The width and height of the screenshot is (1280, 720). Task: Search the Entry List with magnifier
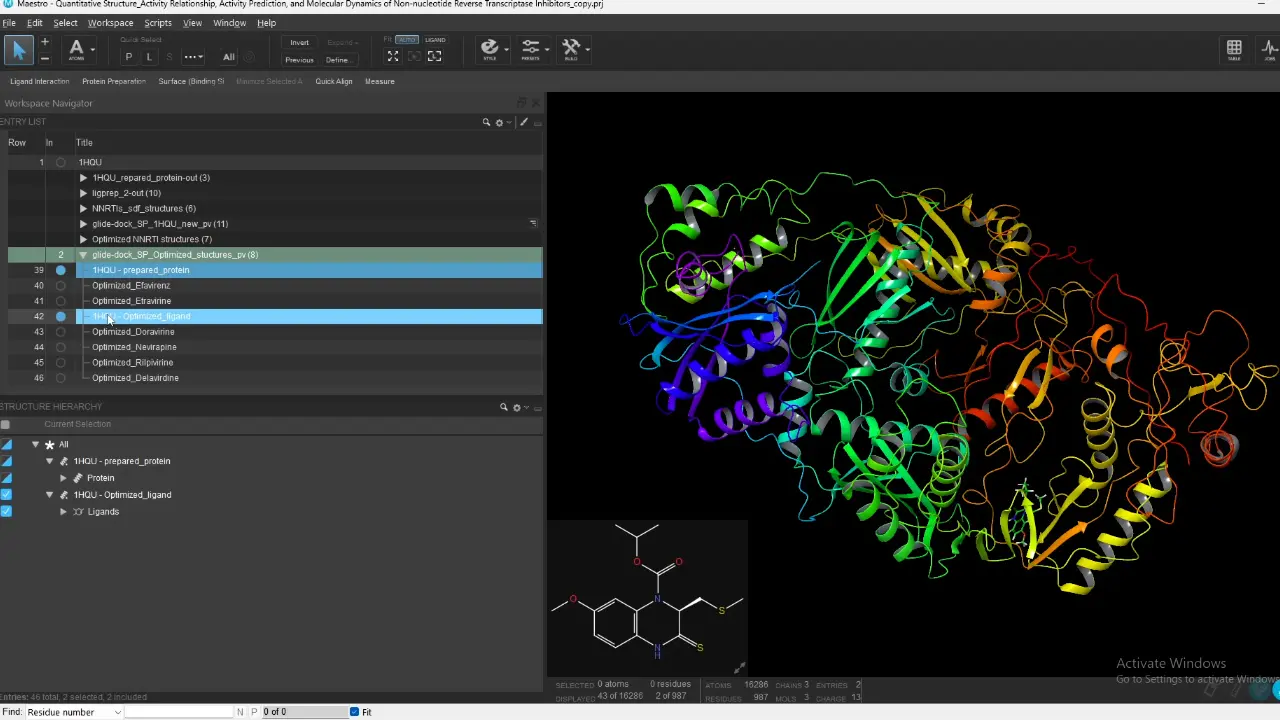486,123
